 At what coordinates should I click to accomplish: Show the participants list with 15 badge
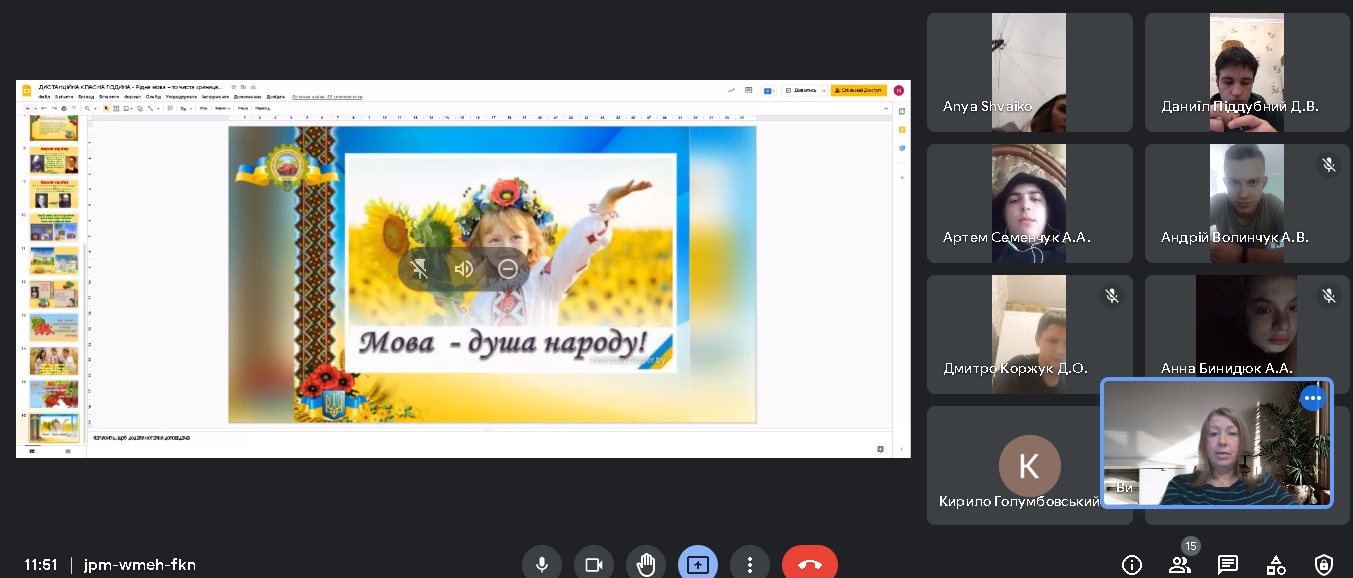[x=1180, y=565]
